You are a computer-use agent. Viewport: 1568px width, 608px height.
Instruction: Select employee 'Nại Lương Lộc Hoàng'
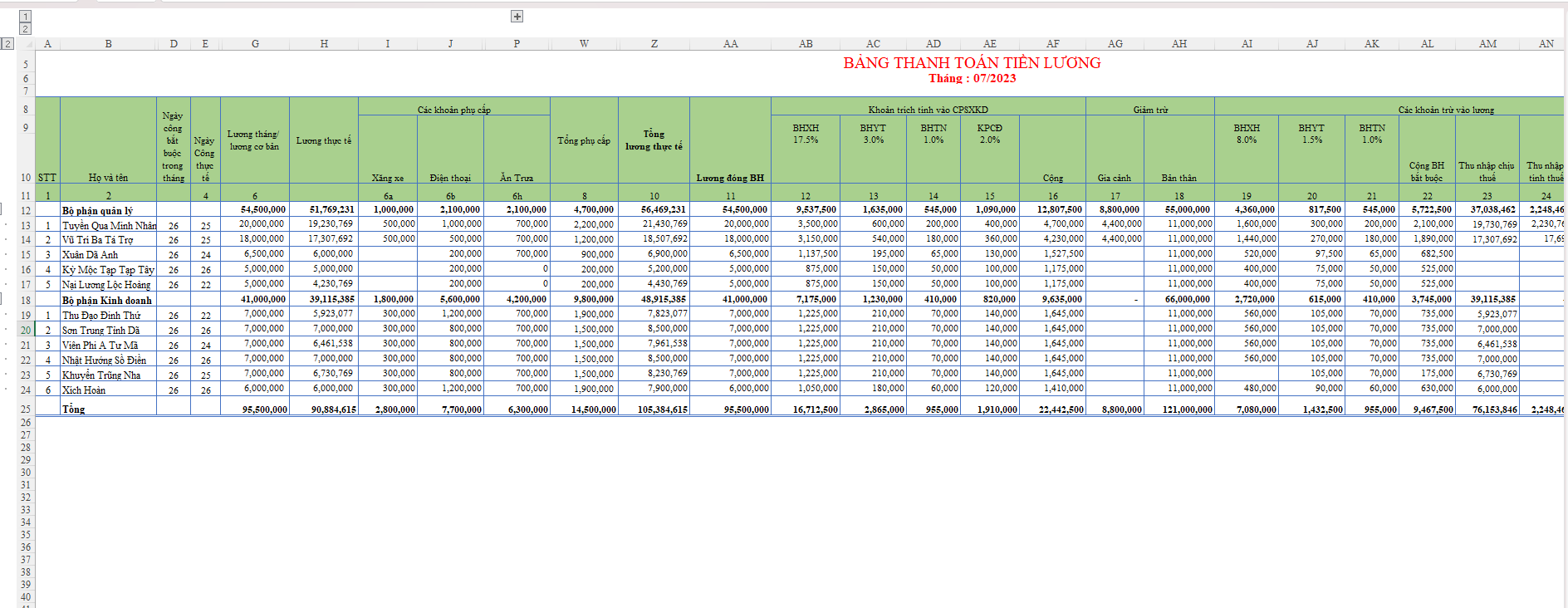pyautogui.click(x=106, y=285)
